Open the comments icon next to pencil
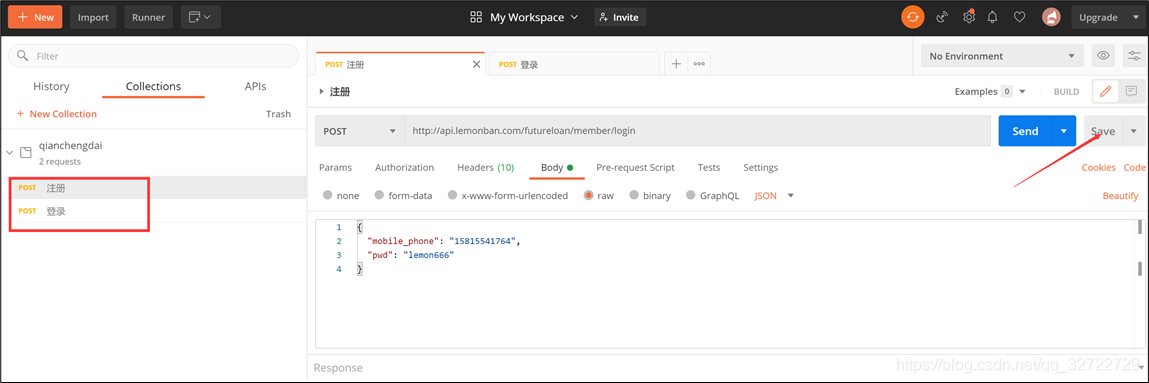 [1131, 92]
